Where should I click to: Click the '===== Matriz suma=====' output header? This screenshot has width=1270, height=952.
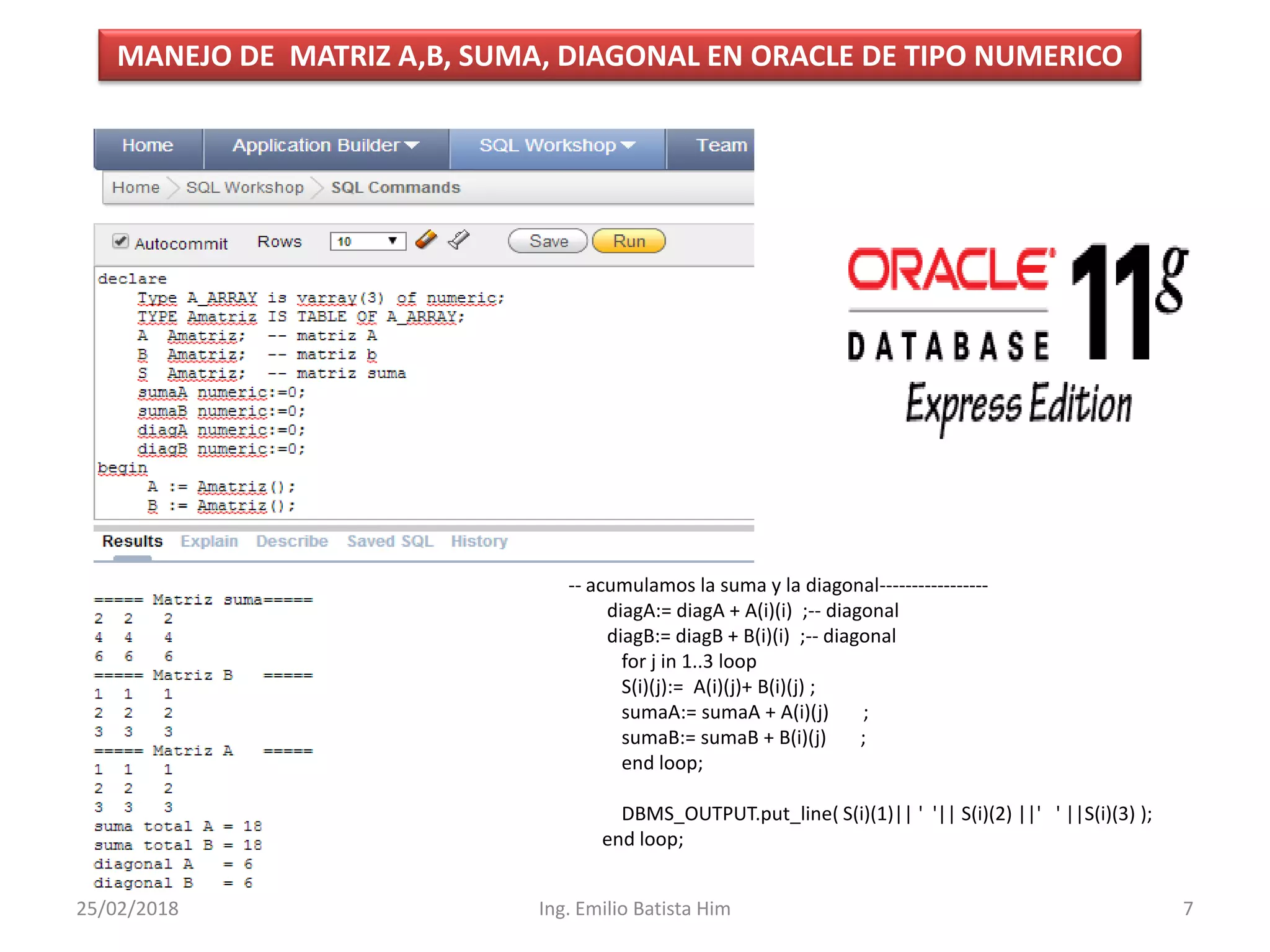pyautogui.click(x=203, y=600)
